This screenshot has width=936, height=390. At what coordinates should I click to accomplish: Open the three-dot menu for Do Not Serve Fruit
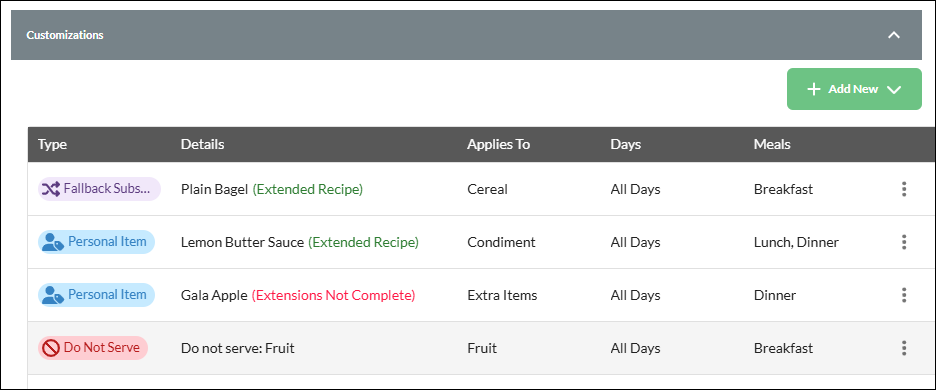904,348
